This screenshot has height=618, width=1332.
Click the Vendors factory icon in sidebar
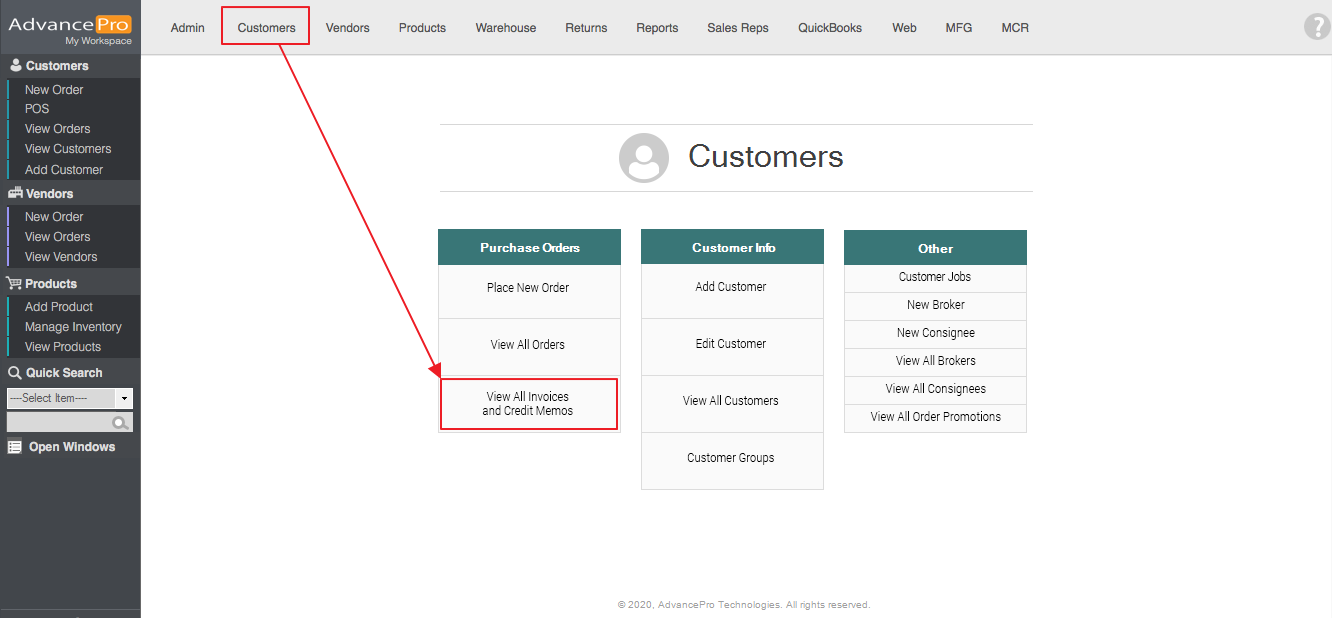click(15, 194)
